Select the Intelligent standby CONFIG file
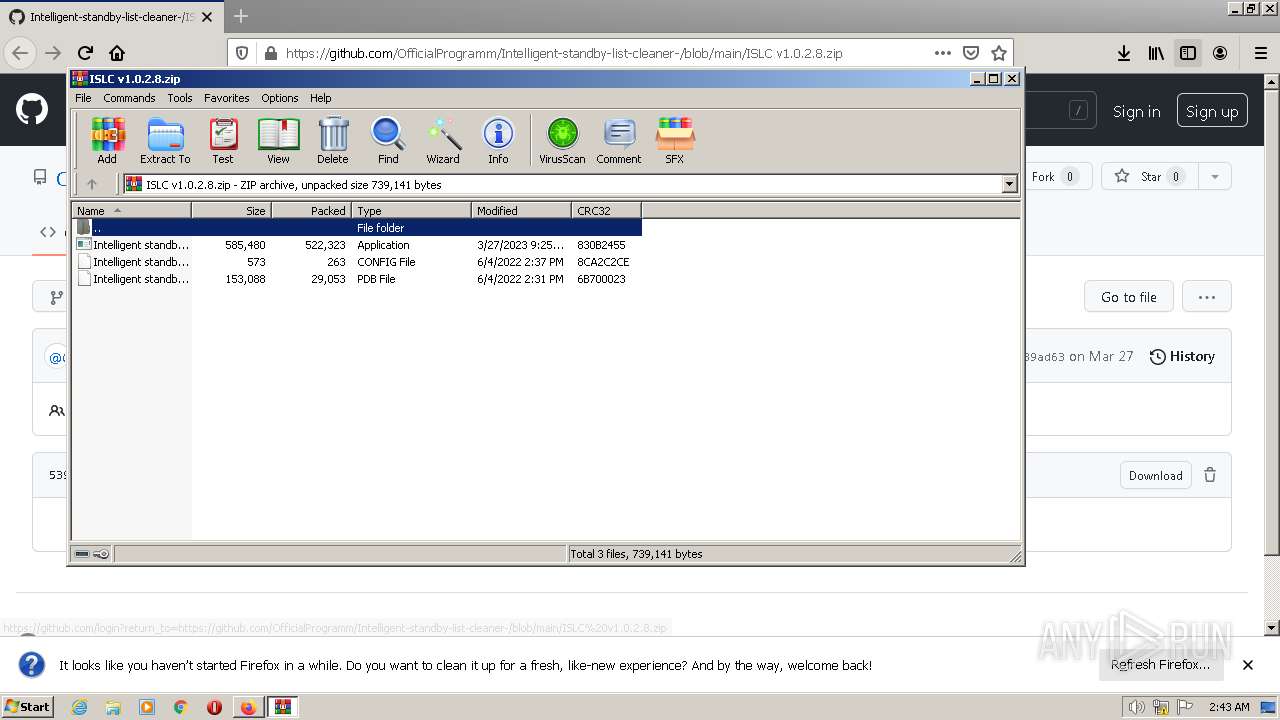 point(357,262)
